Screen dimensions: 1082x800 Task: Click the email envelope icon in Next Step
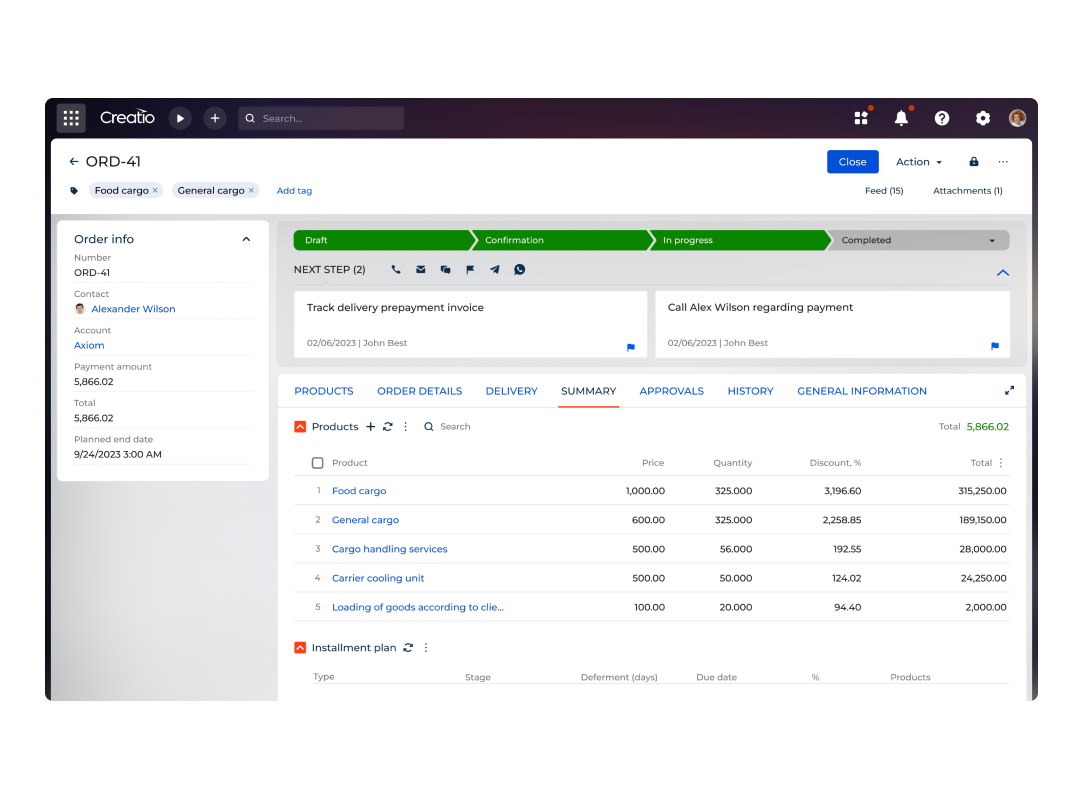pos(421,269)
